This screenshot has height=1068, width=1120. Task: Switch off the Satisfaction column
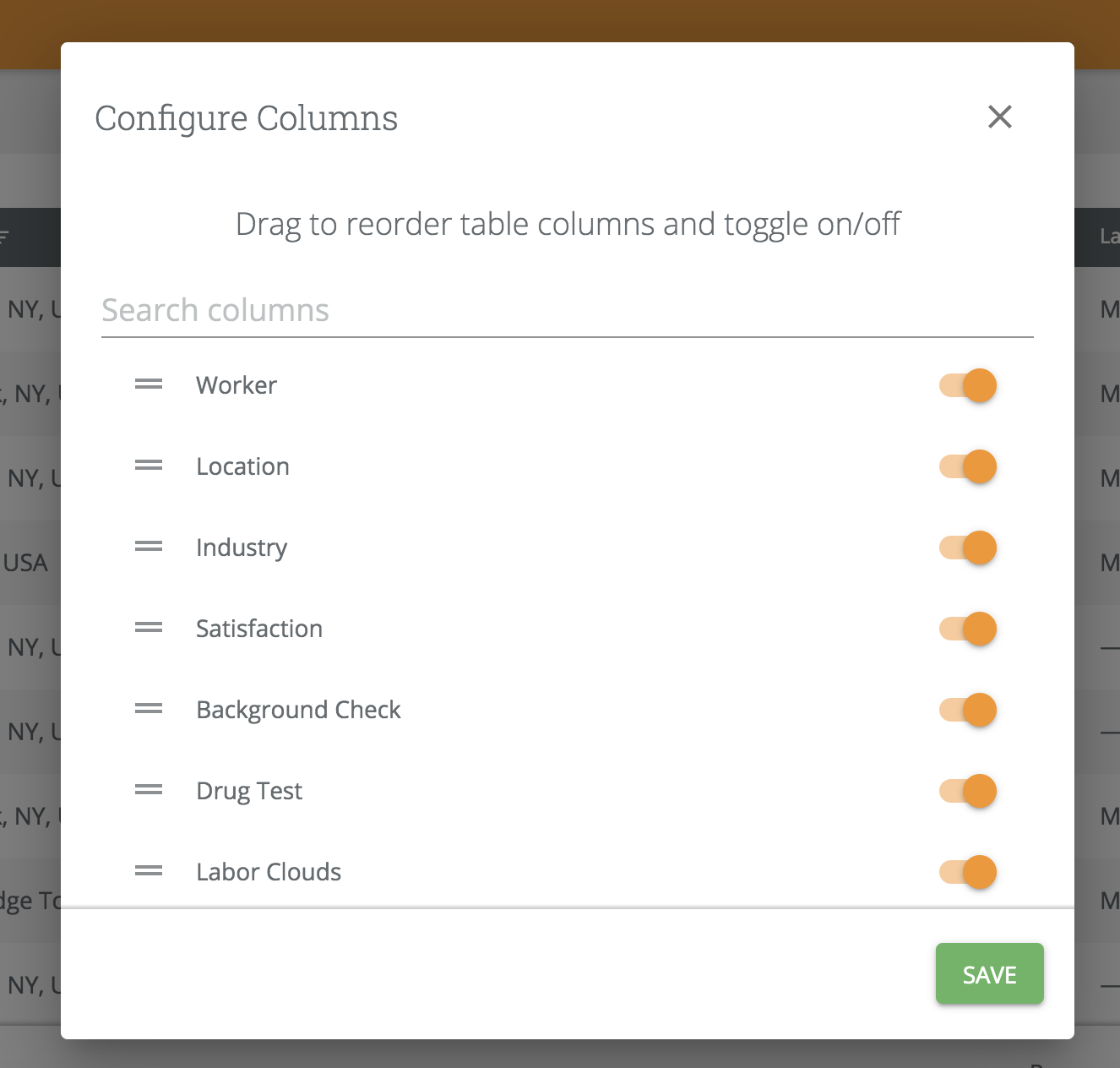[968, 629]
